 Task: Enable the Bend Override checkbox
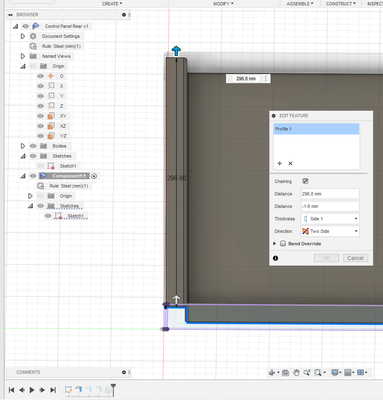point(283,244)
